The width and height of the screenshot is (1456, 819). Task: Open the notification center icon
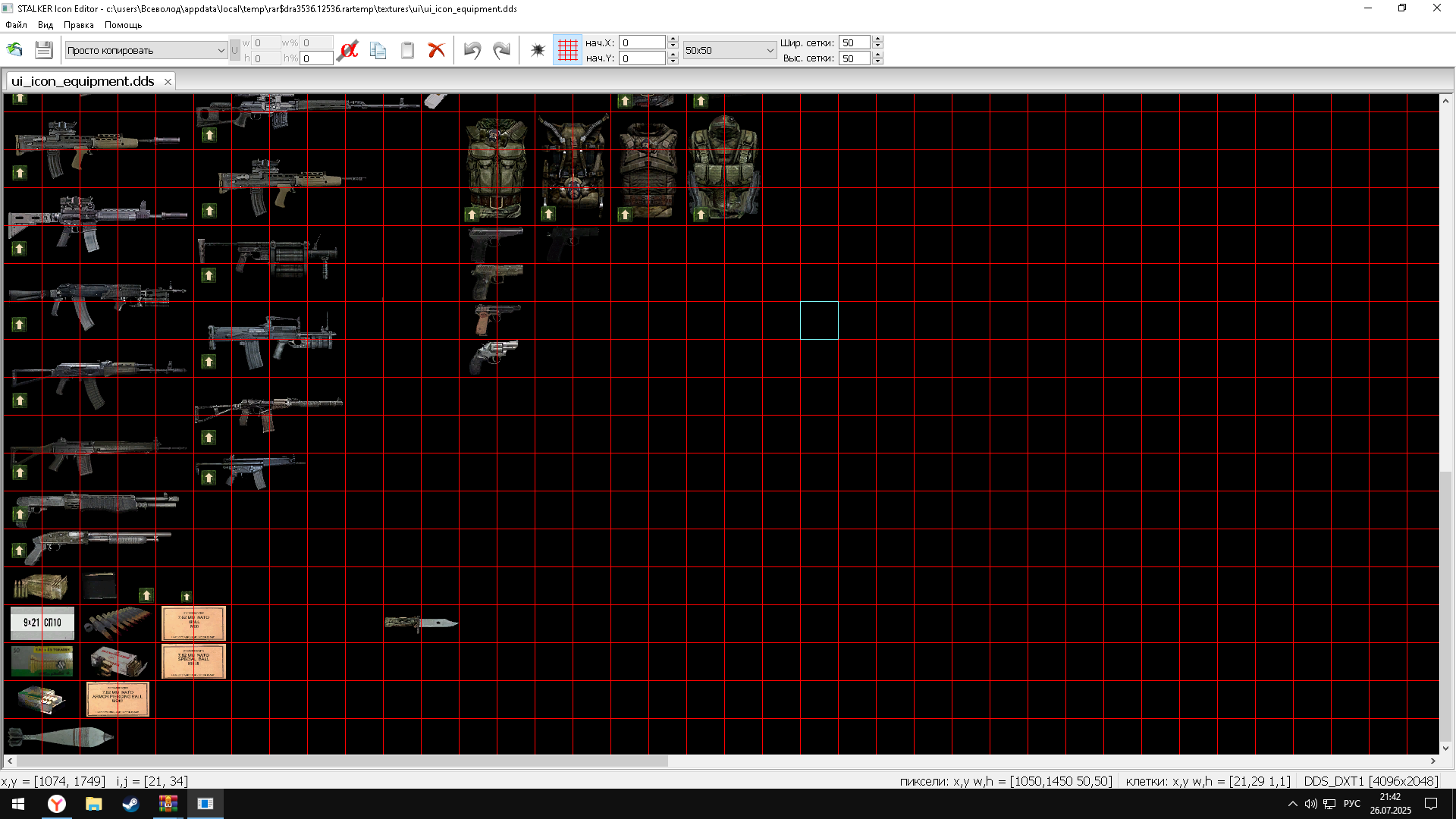1431,804
